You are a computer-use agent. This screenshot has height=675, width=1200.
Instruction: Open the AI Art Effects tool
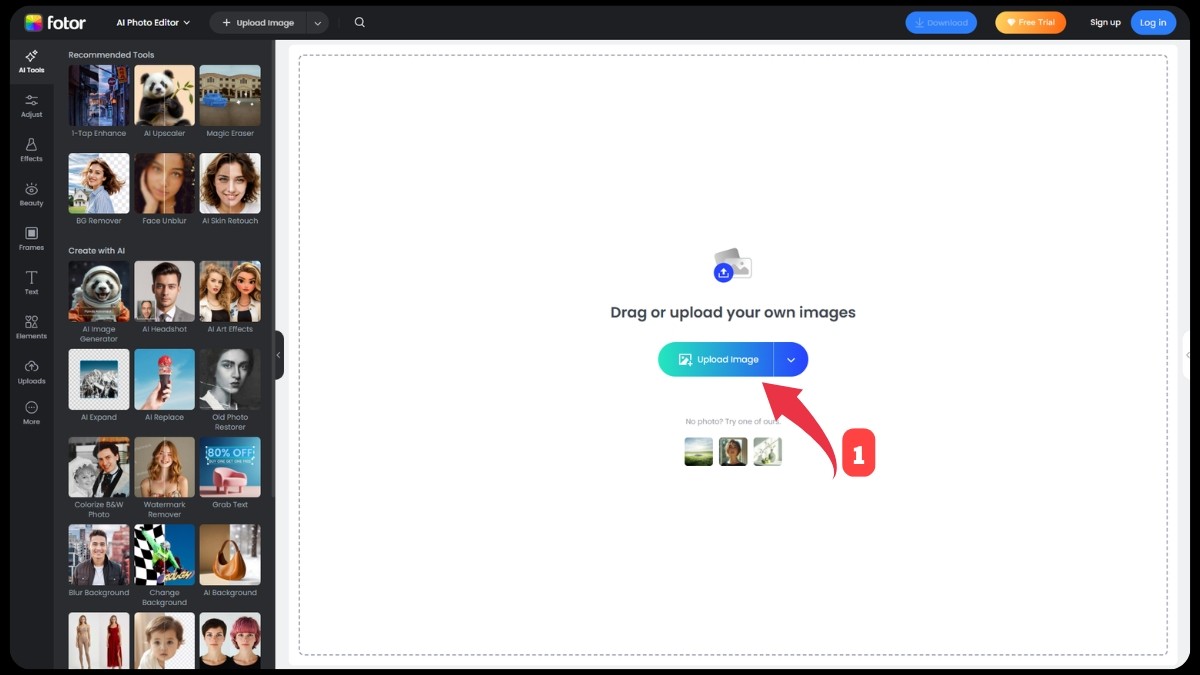[x=230, y=297]
